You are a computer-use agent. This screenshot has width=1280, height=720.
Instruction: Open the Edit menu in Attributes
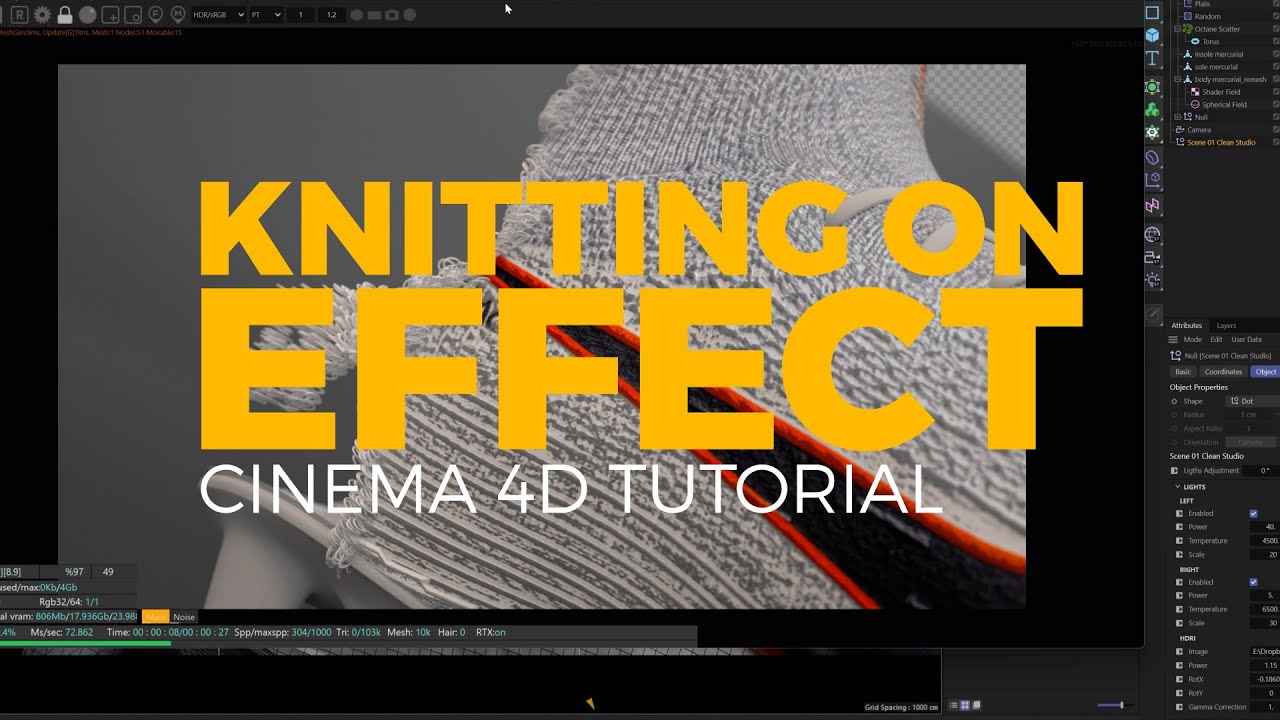tap(1216, 339)
